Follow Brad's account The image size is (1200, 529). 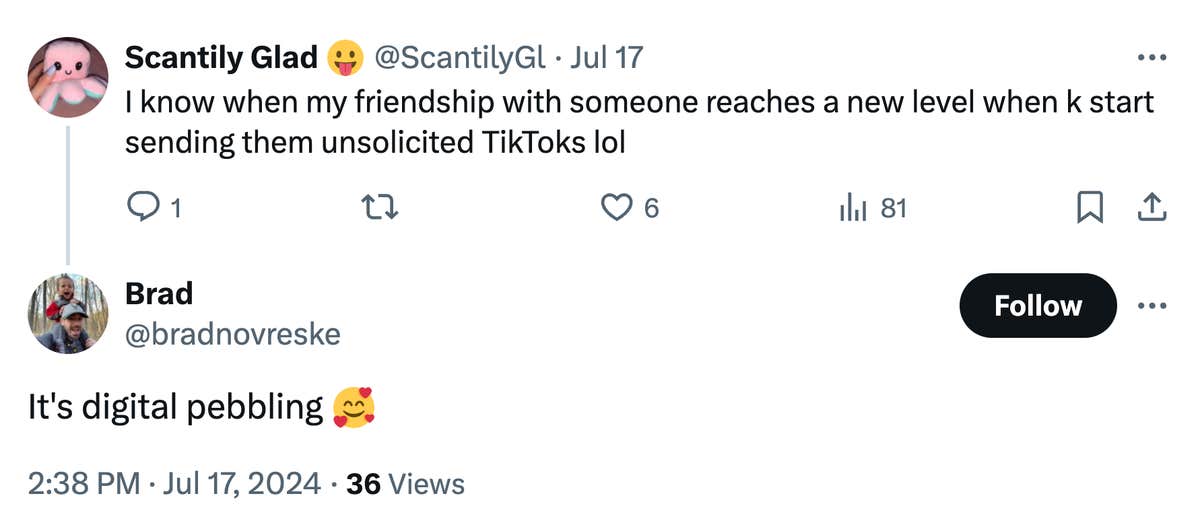1037,305
